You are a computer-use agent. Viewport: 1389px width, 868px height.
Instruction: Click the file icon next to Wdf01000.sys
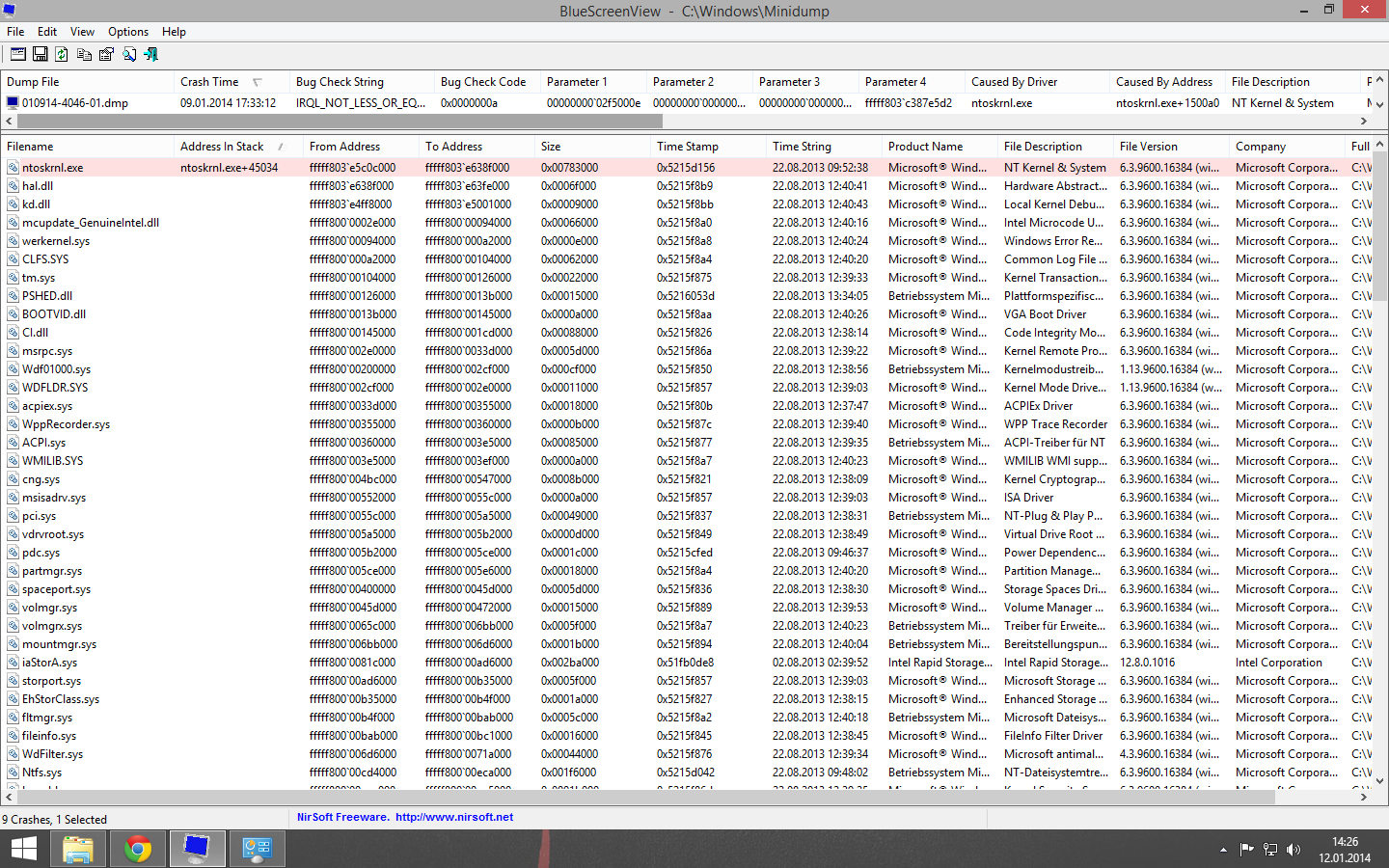click(14, 369)
